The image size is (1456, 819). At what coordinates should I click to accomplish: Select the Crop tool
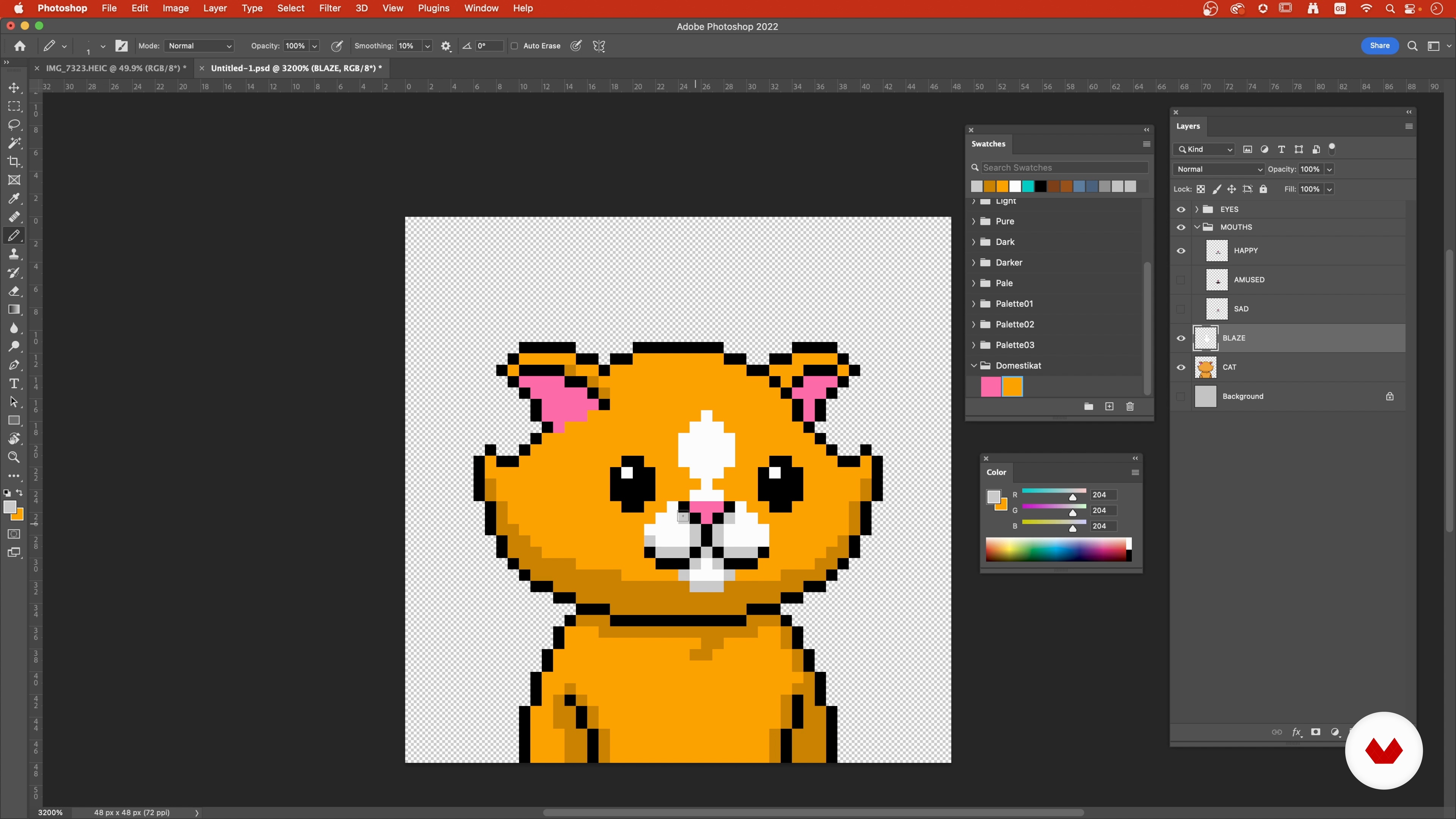coord(14,162)
